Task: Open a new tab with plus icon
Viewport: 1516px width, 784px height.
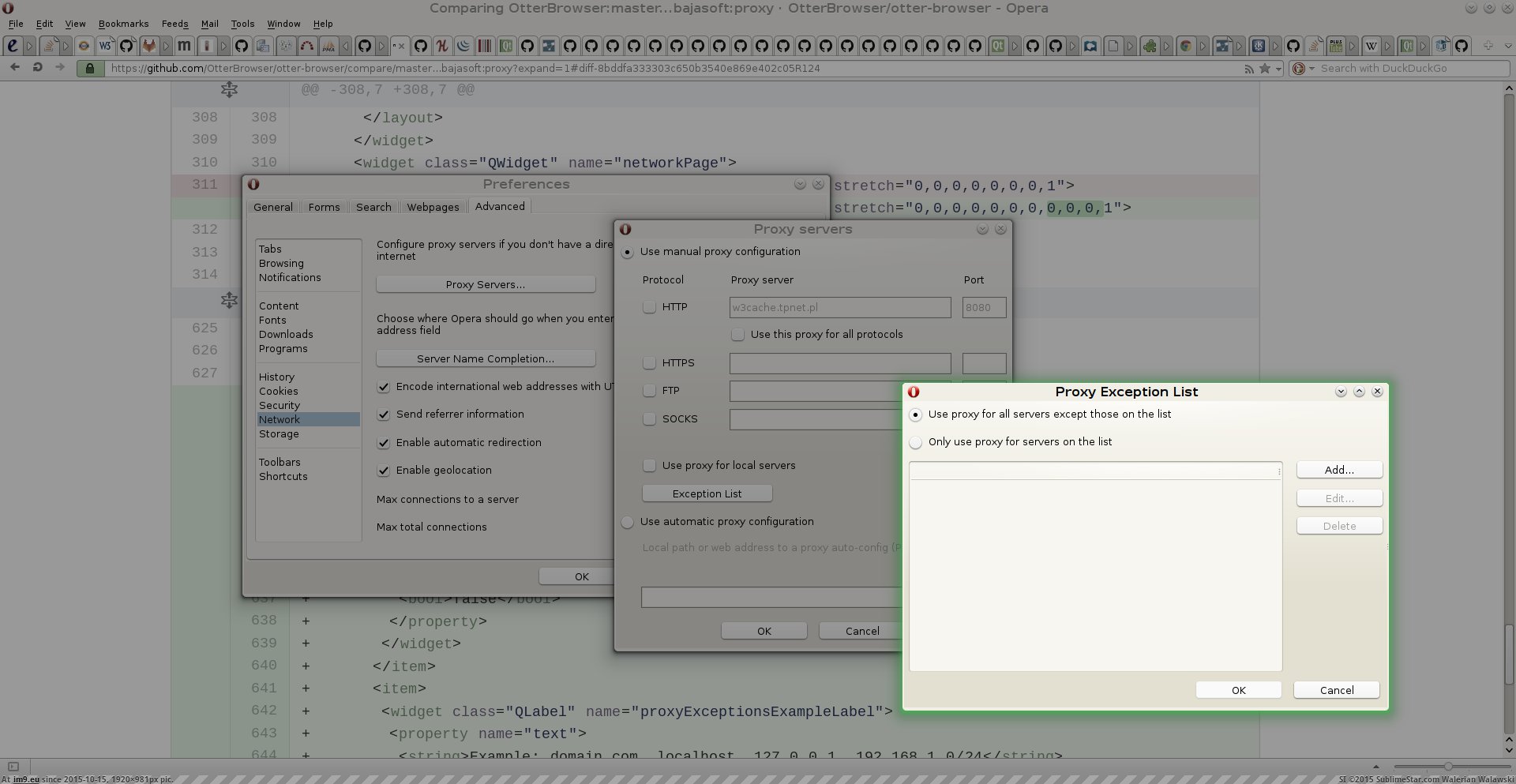Action: (1488, 45)
